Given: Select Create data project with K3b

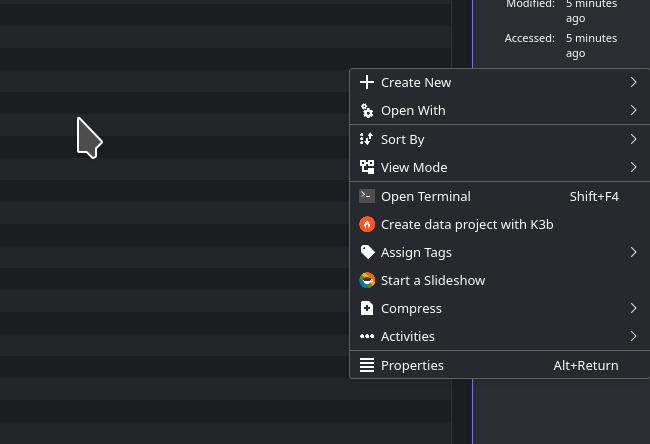Looking at the screenshot, I should tap(467, 224).
